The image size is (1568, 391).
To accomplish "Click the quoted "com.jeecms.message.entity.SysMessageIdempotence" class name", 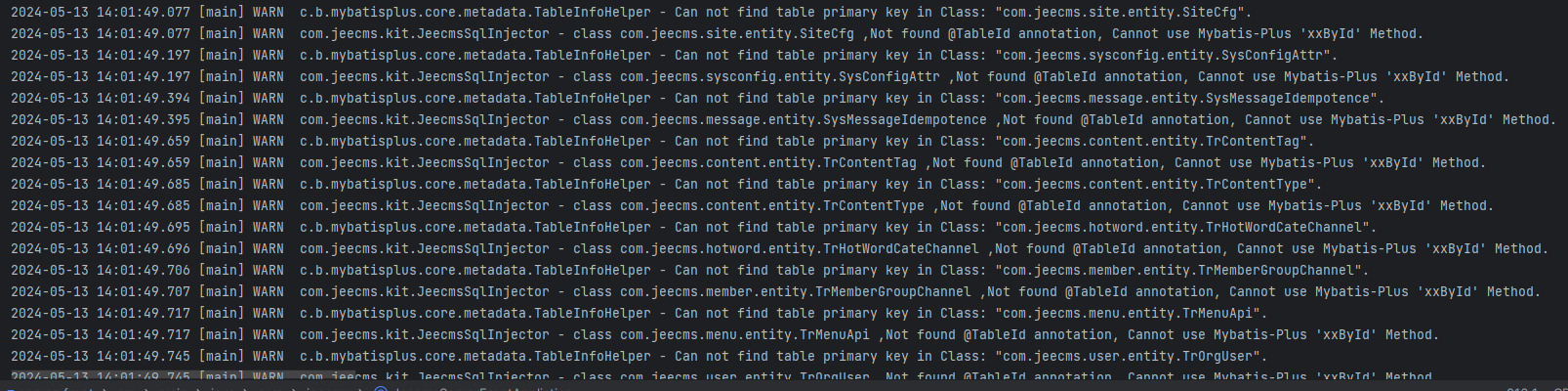I will 1188,98.
